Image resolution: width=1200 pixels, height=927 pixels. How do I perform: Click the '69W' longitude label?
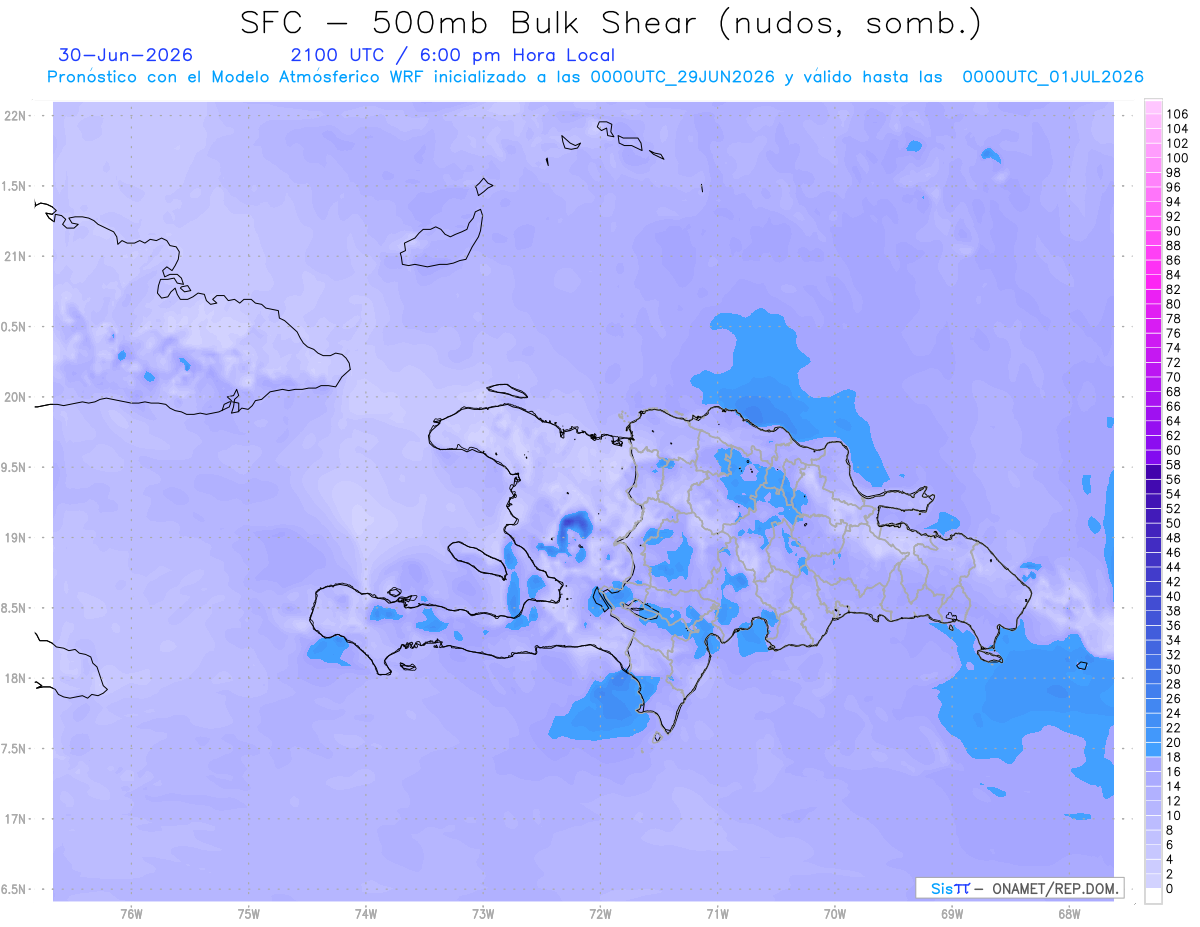tap(952, 913)
